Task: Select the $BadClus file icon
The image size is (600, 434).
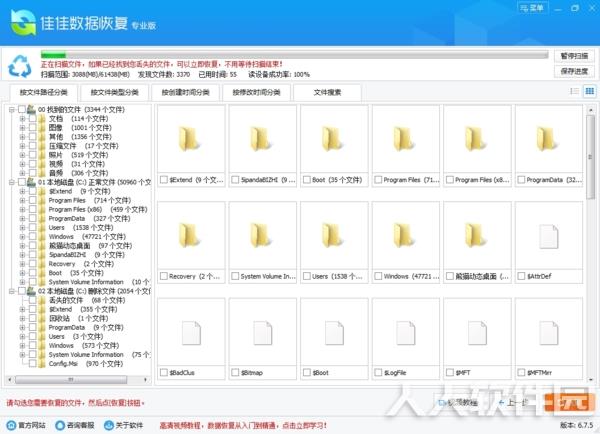Action: tap(191, 333)
